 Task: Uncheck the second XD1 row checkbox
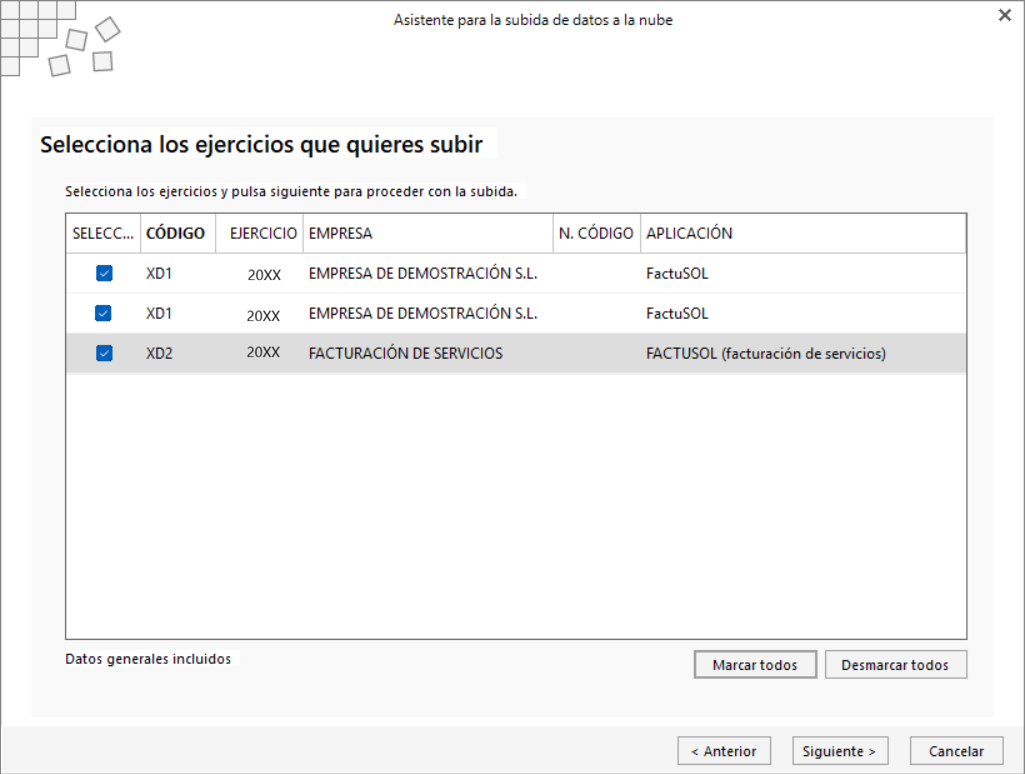(103, 313)
